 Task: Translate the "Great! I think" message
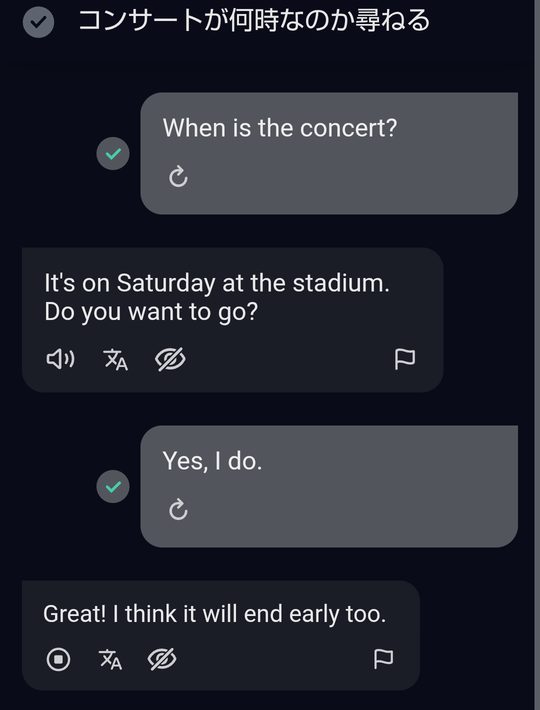tap(110, 659)
